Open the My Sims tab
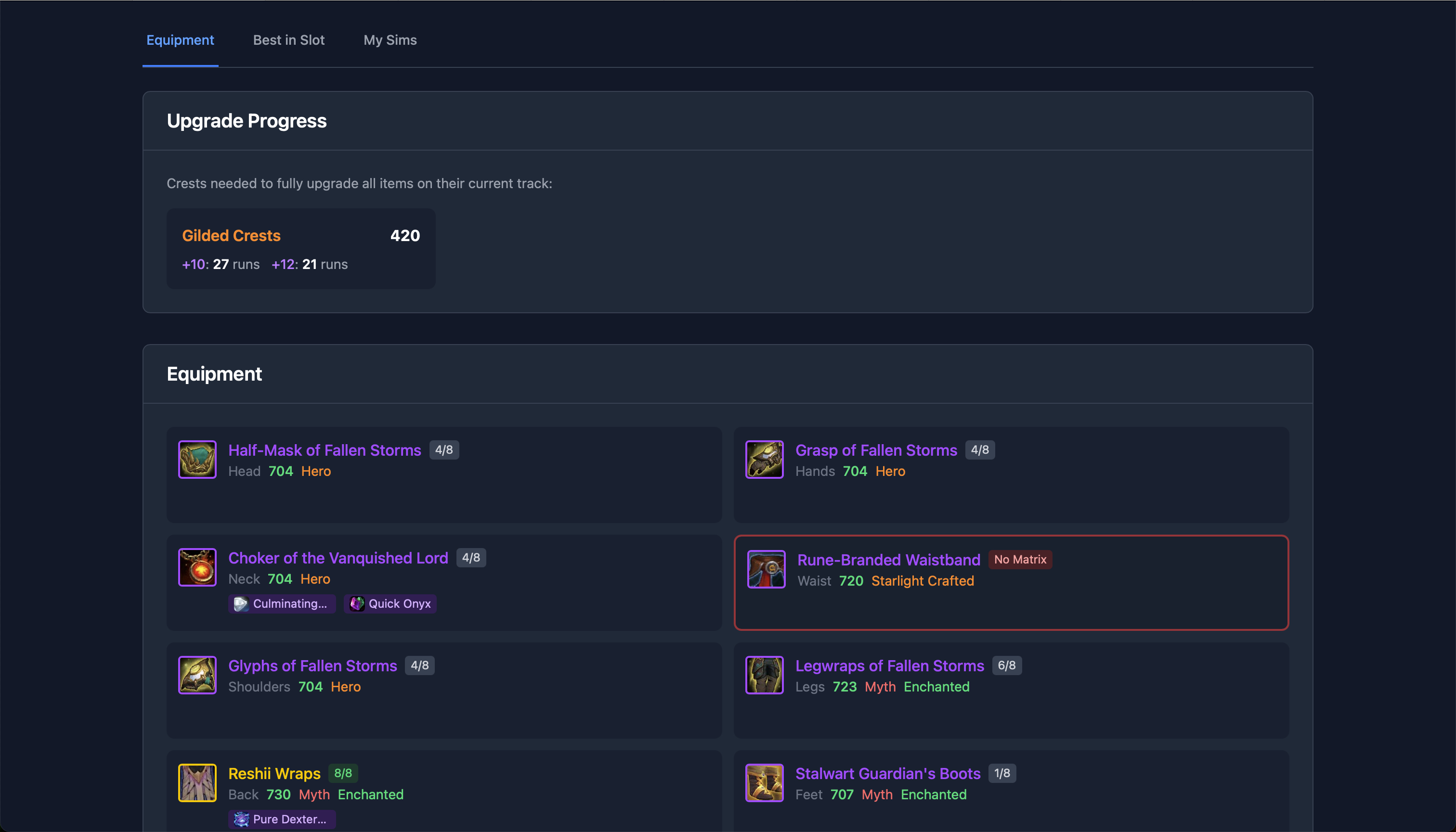 (x=390, y=40)
